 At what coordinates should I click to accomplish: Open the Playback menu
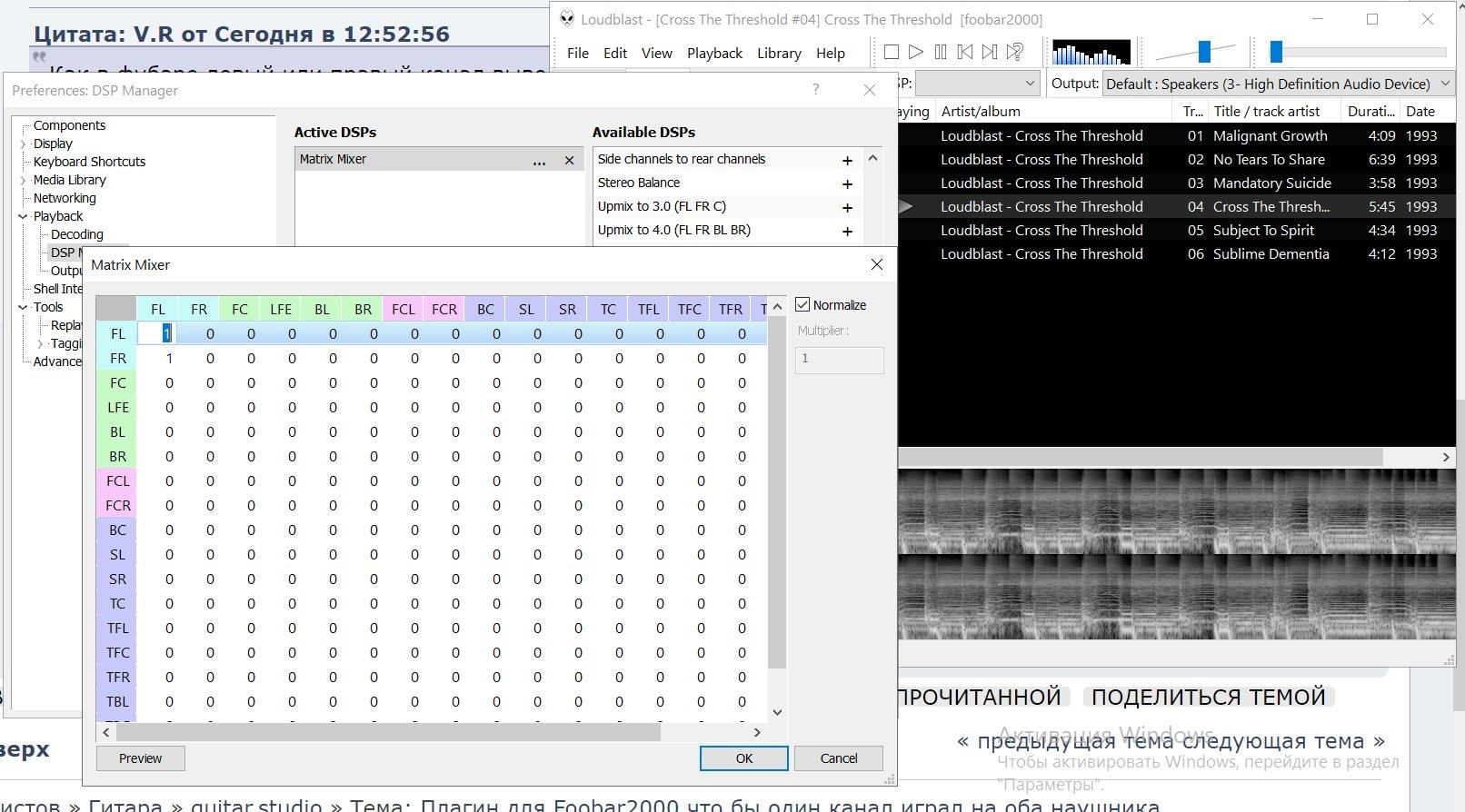pos(714,53)
